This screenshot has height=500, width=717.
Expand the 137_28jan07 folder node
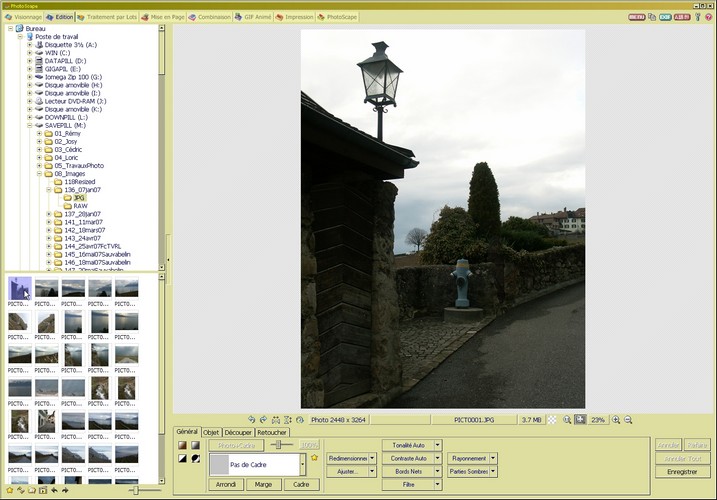click(x=49, y=214)
